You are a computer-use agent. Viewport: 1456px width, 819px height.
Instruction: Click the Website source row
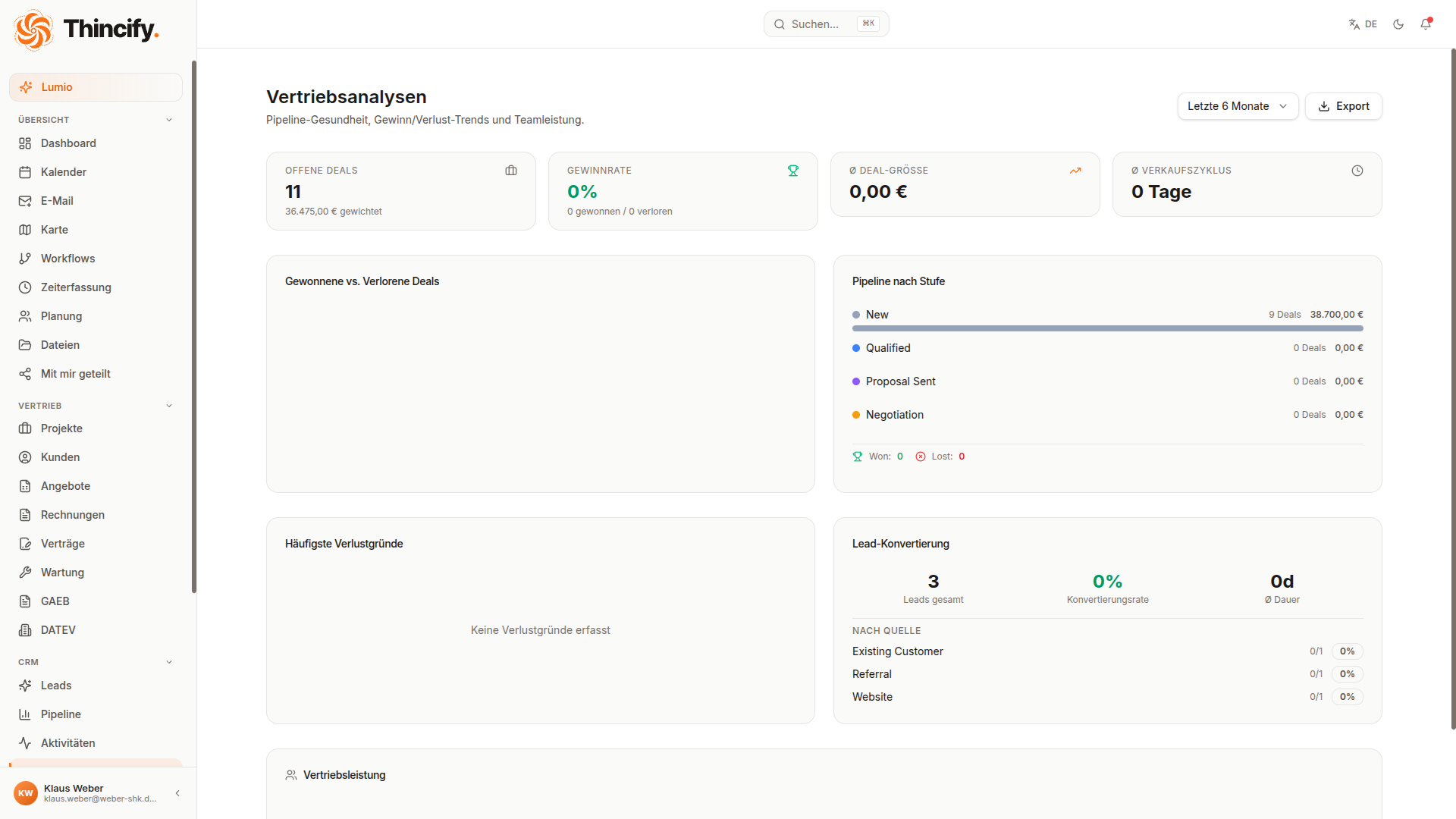[x=1107, y=697]
